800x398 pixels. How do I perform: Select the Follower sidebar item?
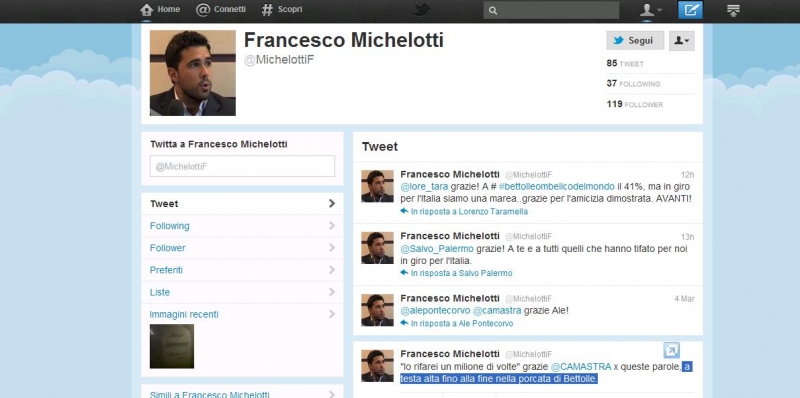pos(242,248)
